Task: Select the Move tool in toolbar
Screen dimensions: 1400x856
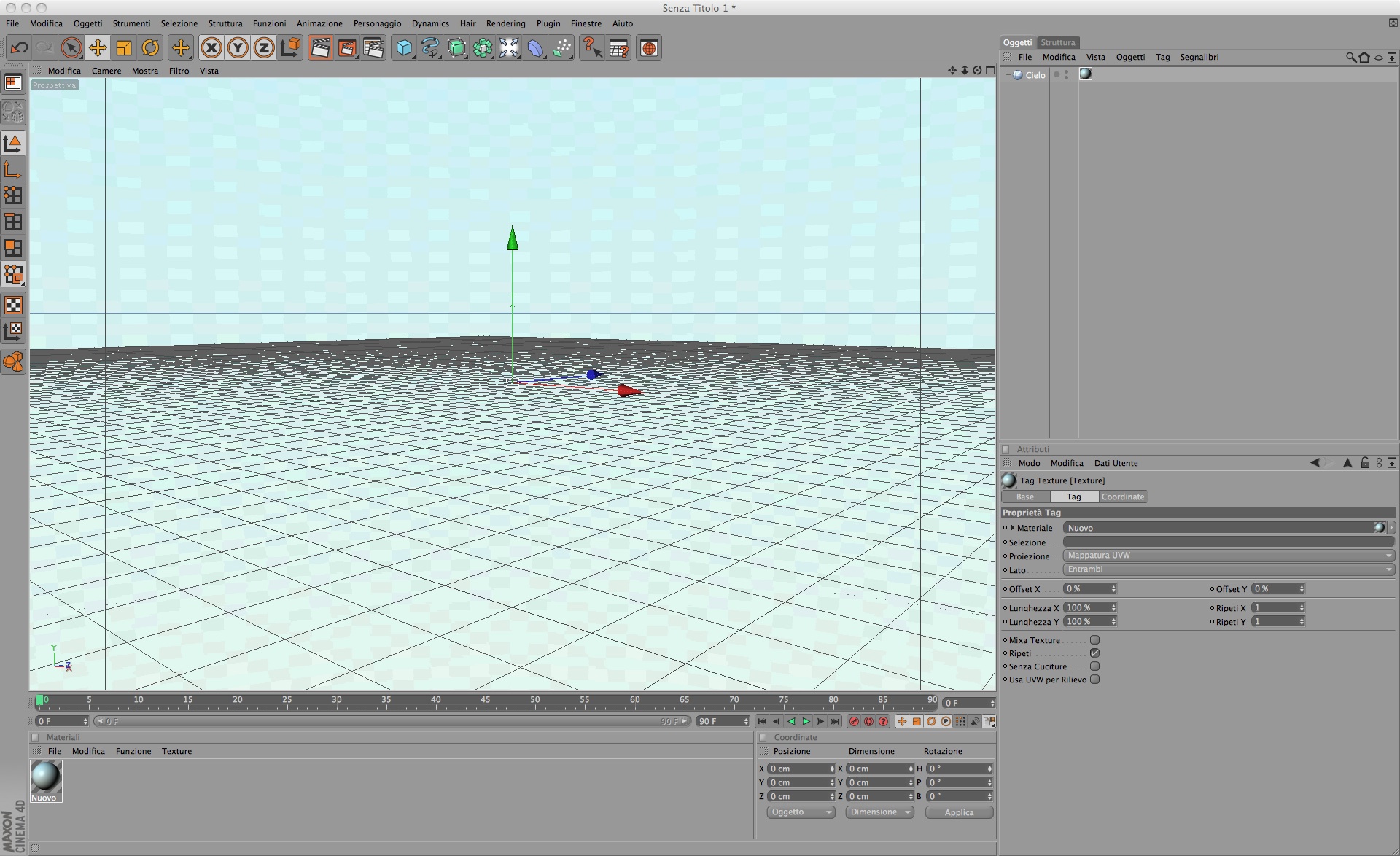Action: pyautogui.click(x=97, y=48)
